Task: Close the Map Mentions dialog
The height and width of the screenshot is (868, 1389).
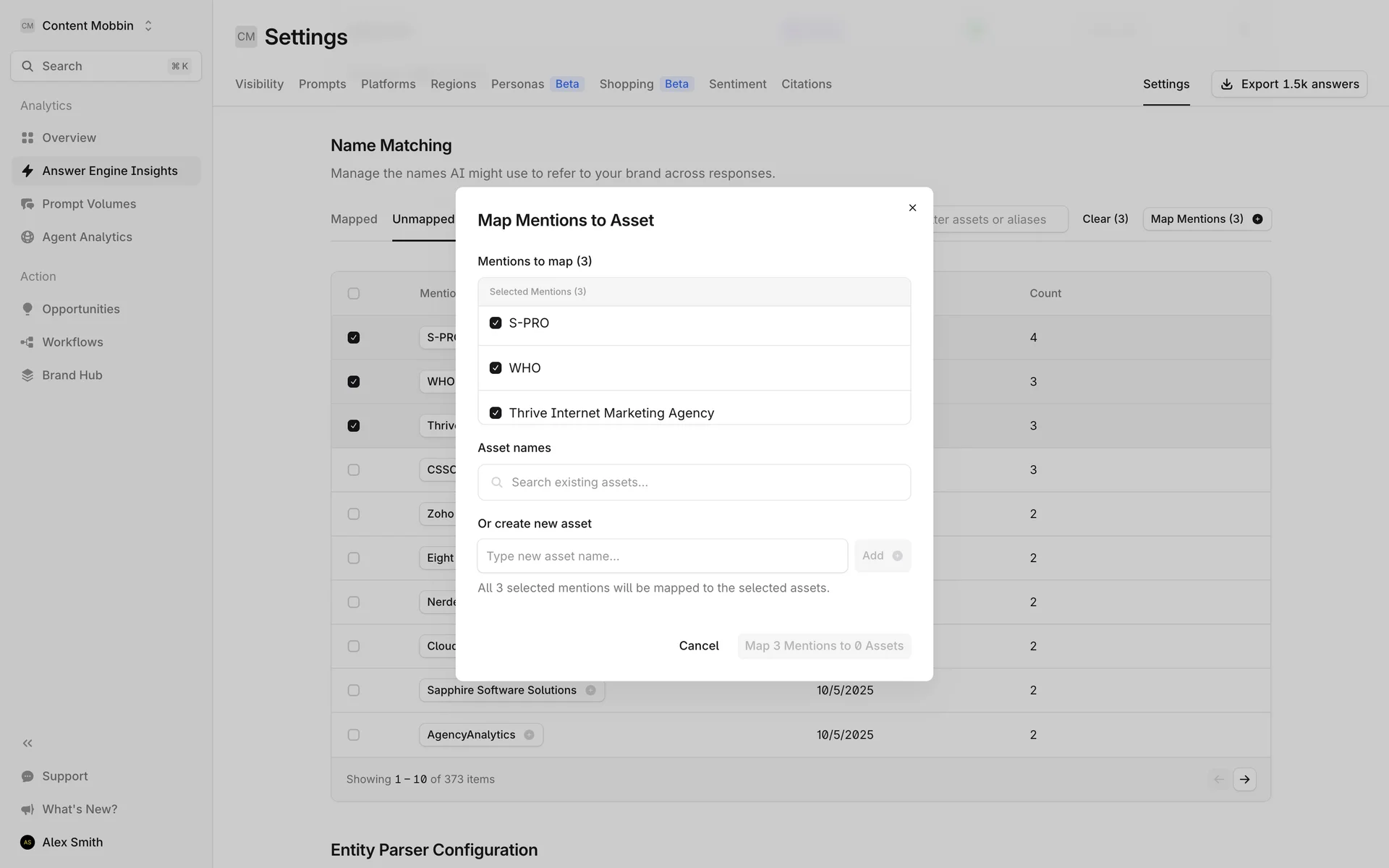Action: tap(912, 208)
